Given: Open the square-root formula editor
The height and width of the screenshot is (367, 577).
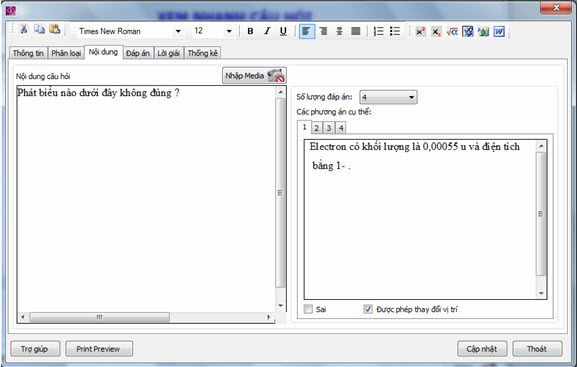Looking at the screenshot, I should pos(452,32).
